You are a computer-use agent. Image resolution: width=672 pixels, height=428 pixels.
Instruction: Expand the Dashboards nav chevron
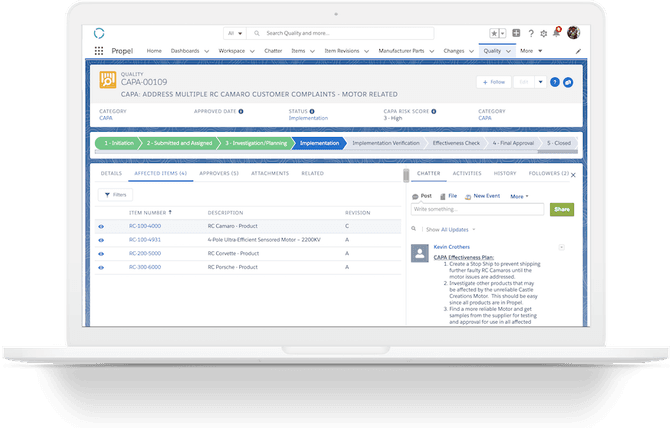point(207,51)
